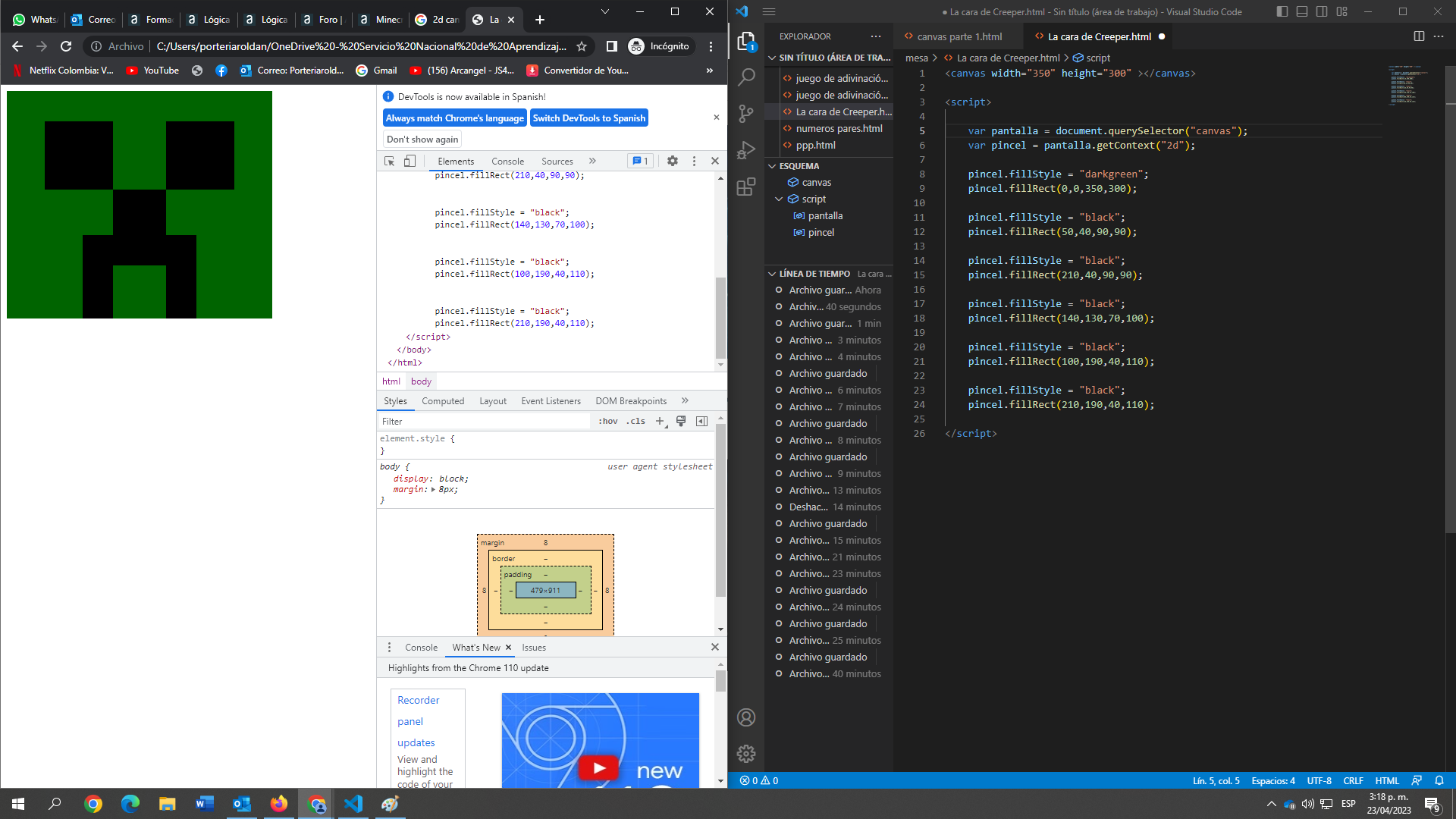This screenshot has width=1456, height=819.
Task: Toggle the DevTools device toolbar
Action: tap(409, 161)
